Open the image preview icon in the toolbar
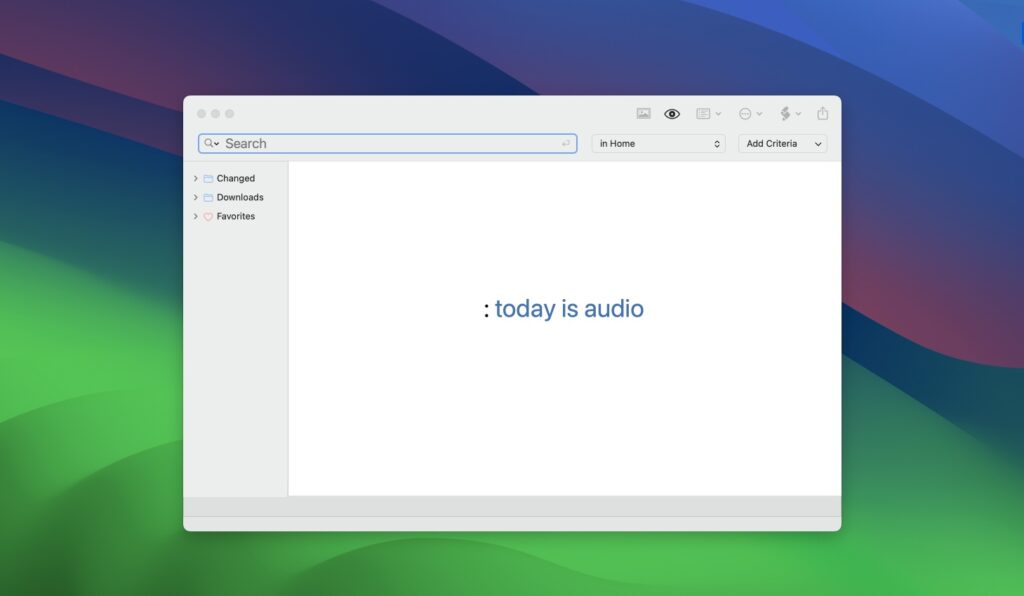Viewport: 1024px width, 596px height. 644,113
